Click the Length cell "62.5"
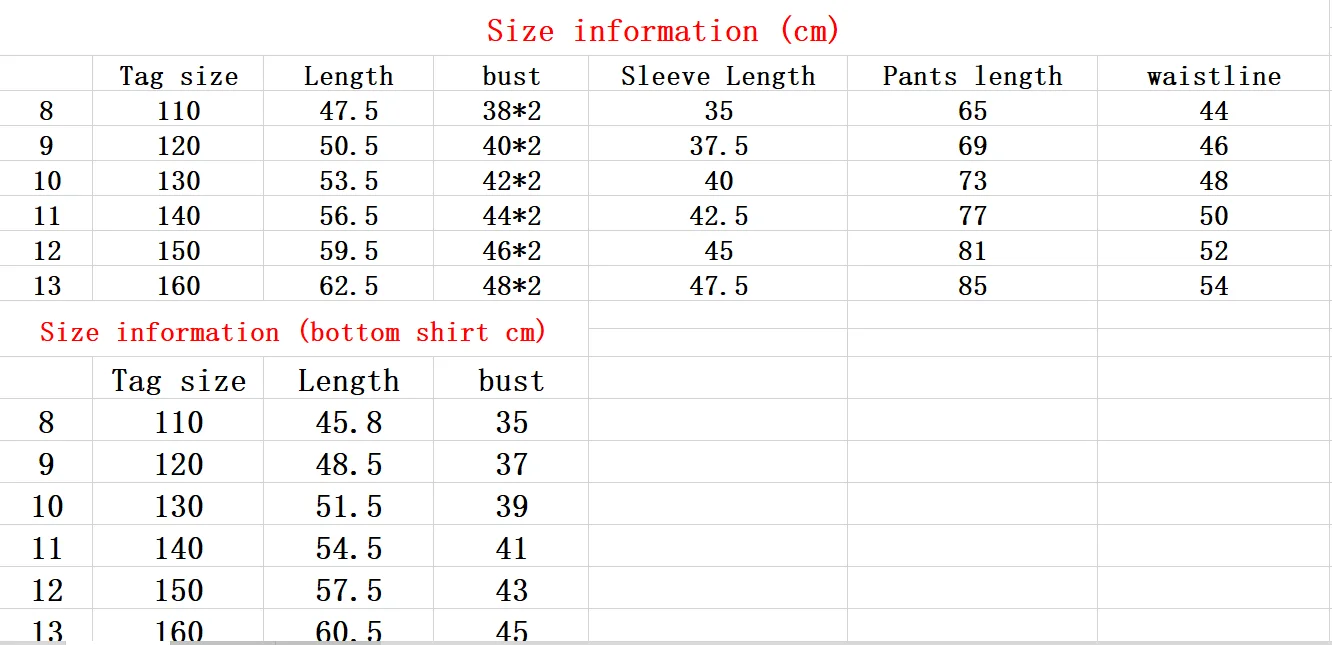Image resolution: width=1332 pixels, height=645 pixels. point(349,286)
